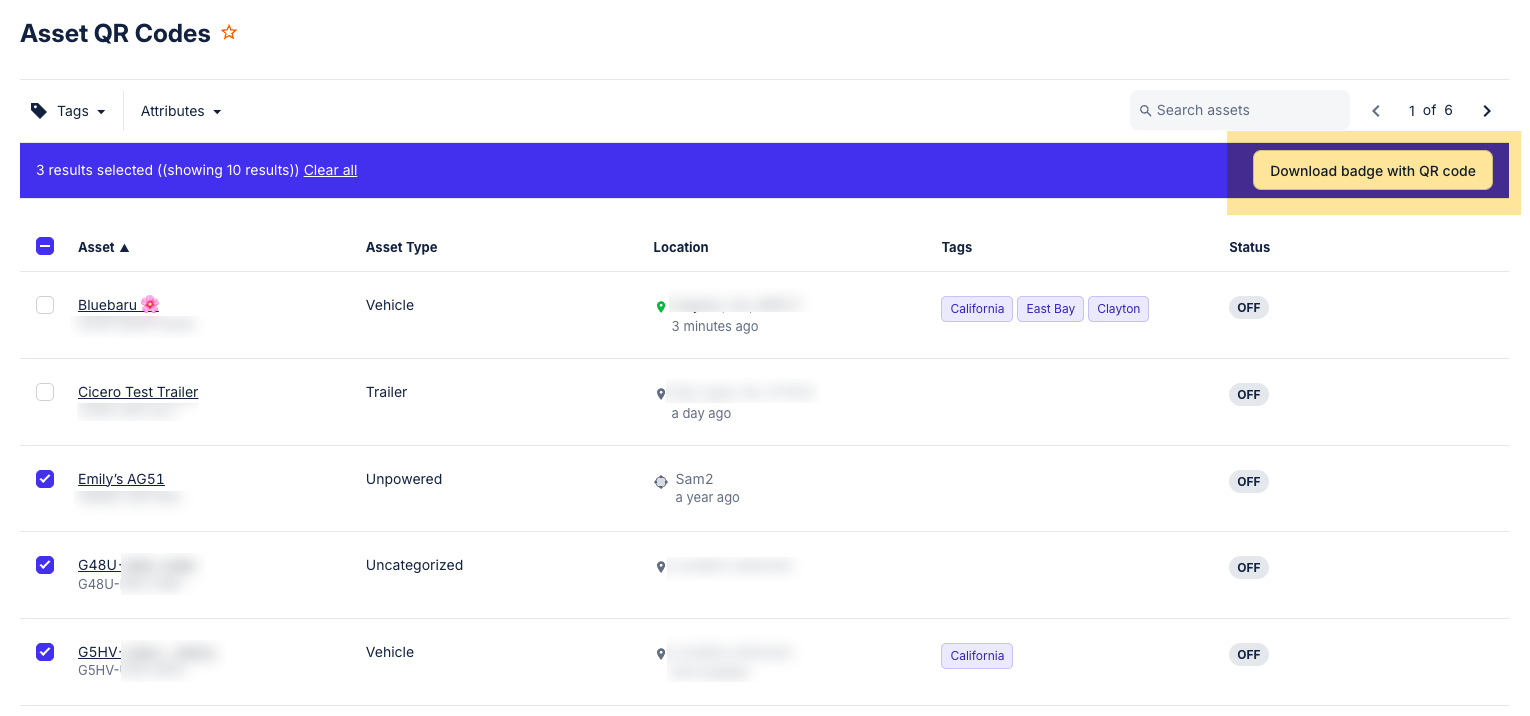
Task: Click the East Bay tag on Bluebaru
Action: pos(1050,309)
